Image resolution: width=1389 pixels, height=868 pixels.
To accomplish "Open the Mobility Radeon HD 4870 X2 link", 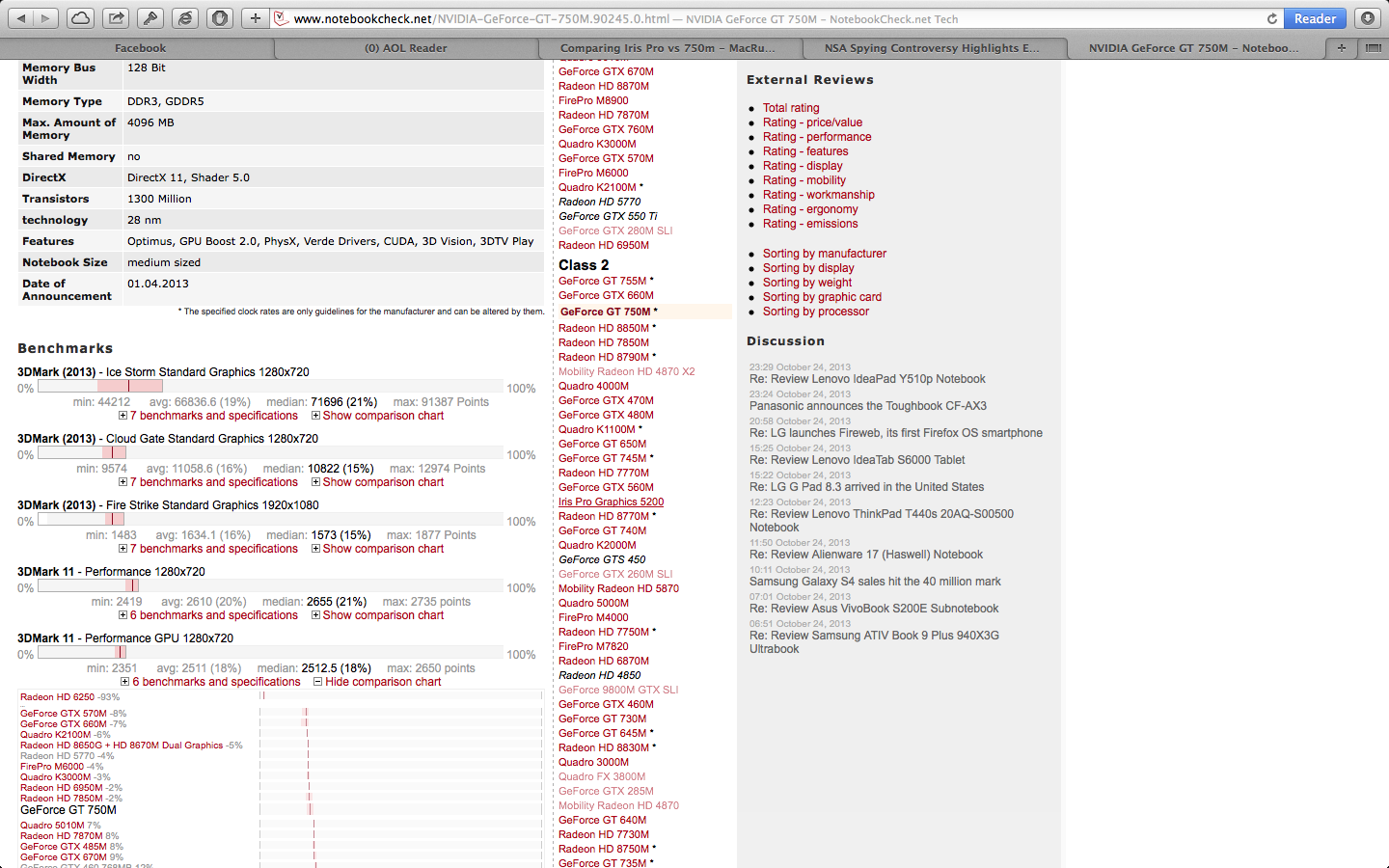I will pyautogui.click(x=626, y=371).
